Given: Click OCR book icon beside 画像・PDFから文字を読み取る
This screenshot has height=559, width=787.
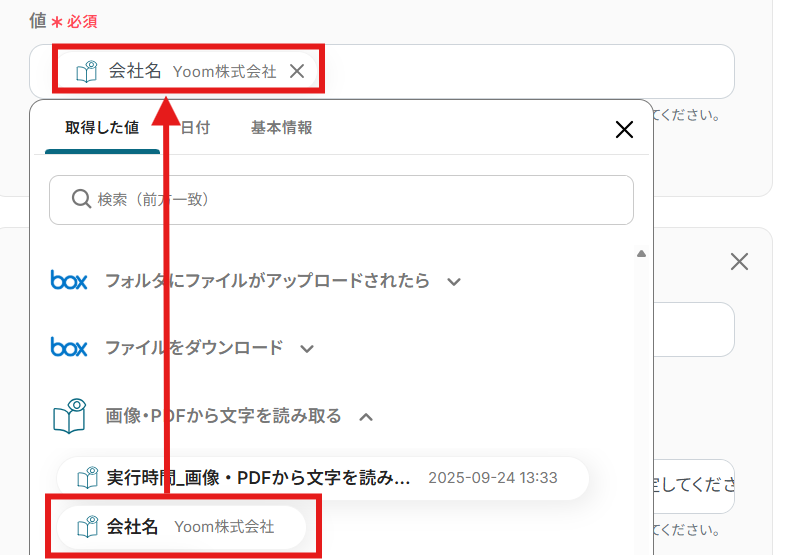Looking at the screenshot, I should pos(69,416).
